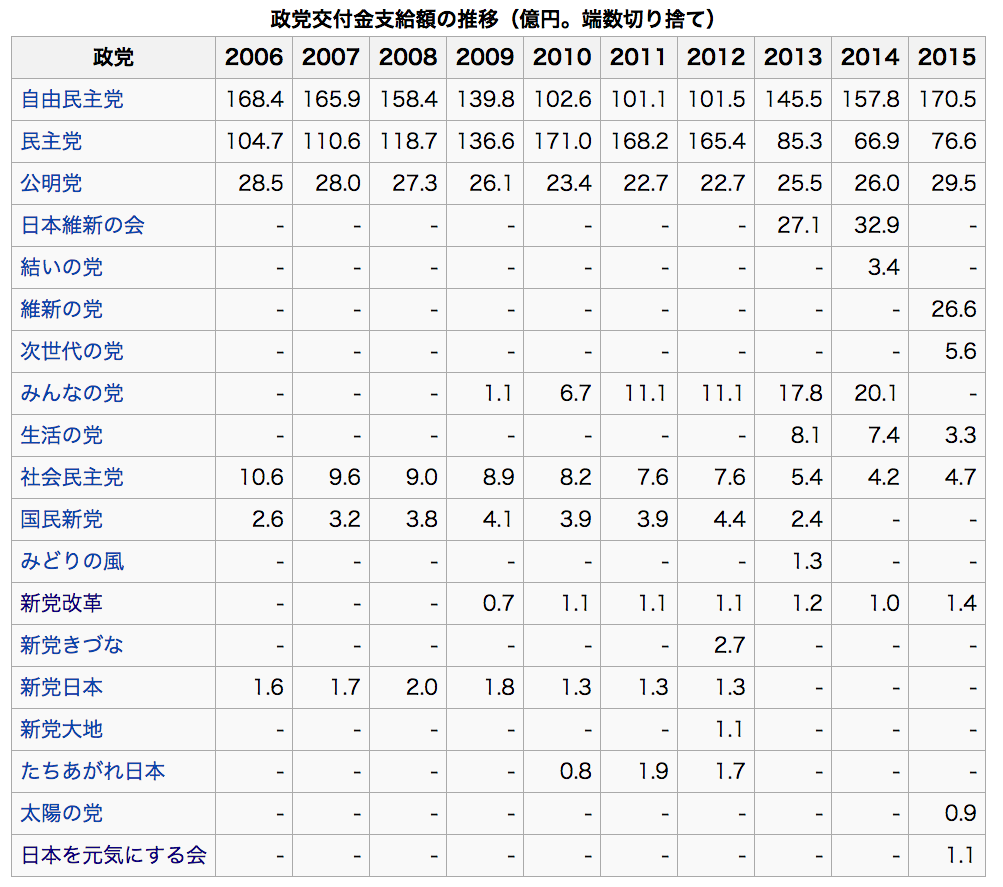The image size is (1003, 887).
Task: Click the 0.7 cell for 新党改革
Action: pos(485,604)
